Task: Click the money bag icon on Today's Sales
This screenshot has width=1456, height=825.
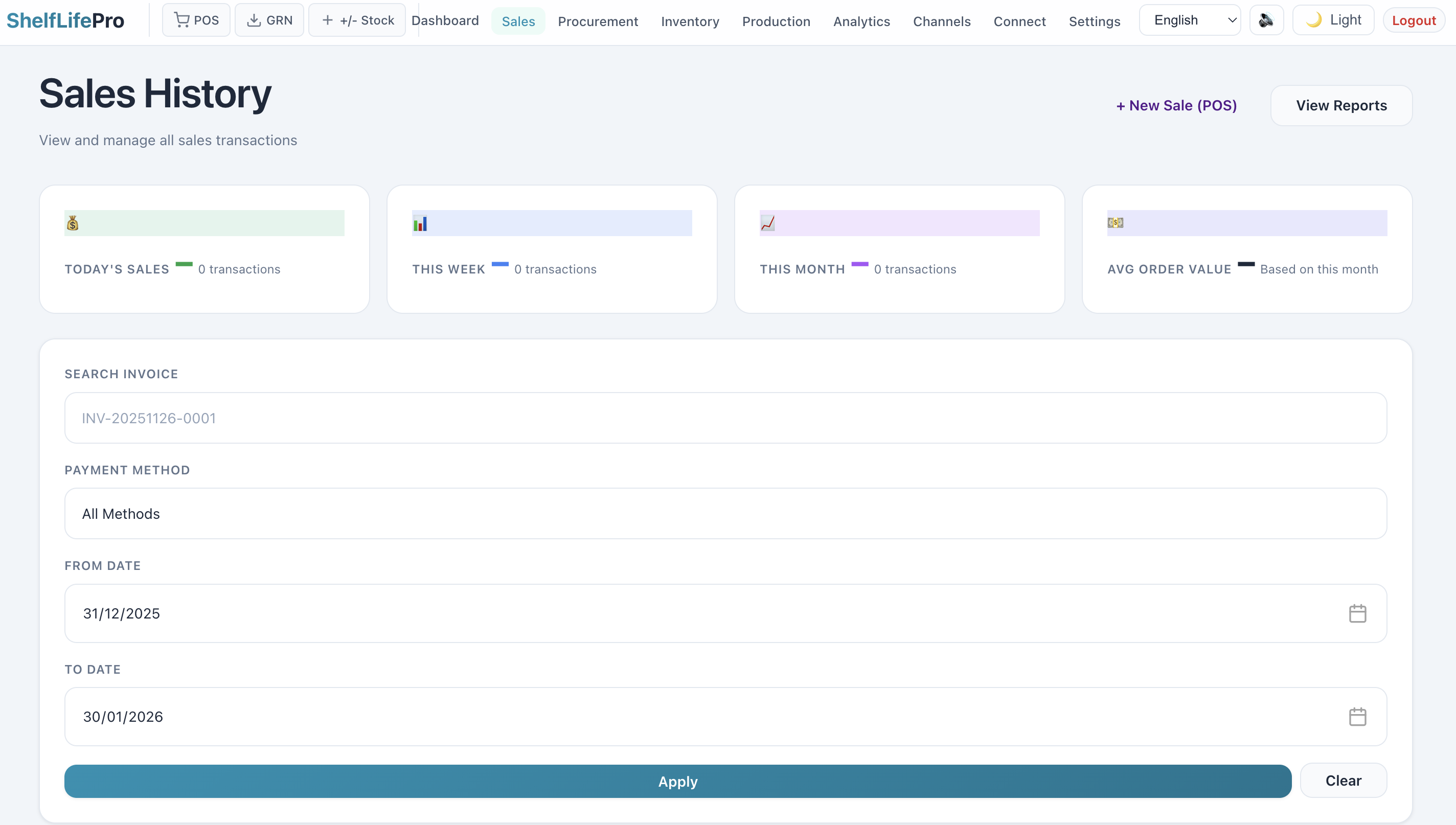Action: pos(73,223)
